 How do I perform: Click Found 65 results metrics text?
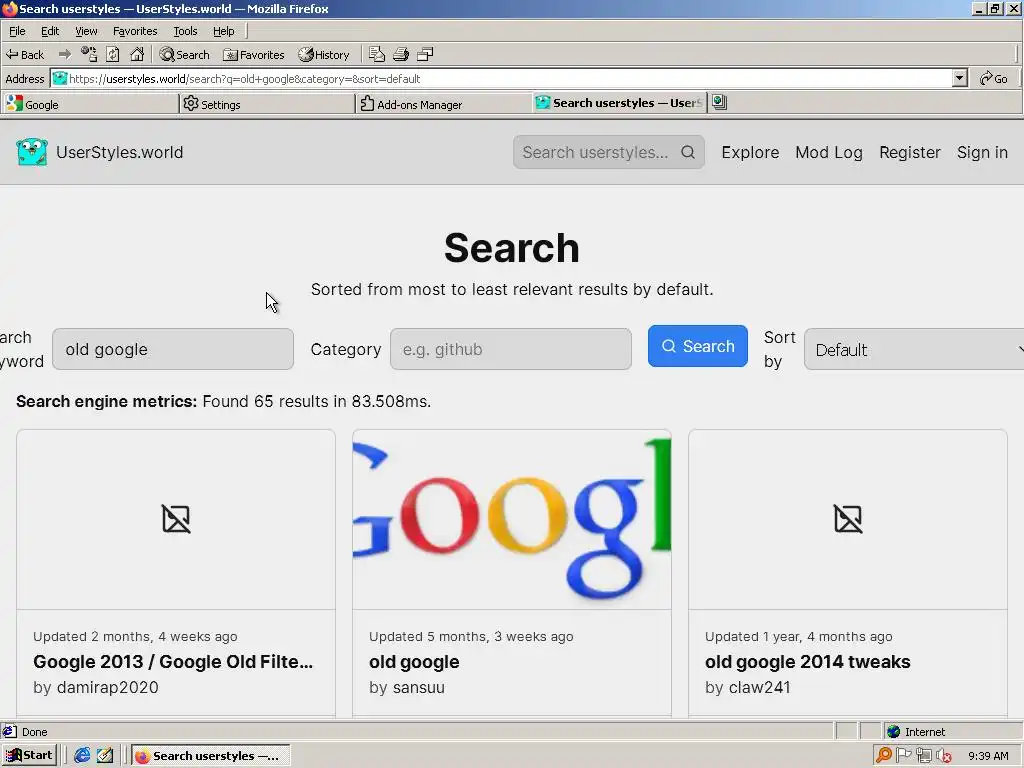coord(317,401)
